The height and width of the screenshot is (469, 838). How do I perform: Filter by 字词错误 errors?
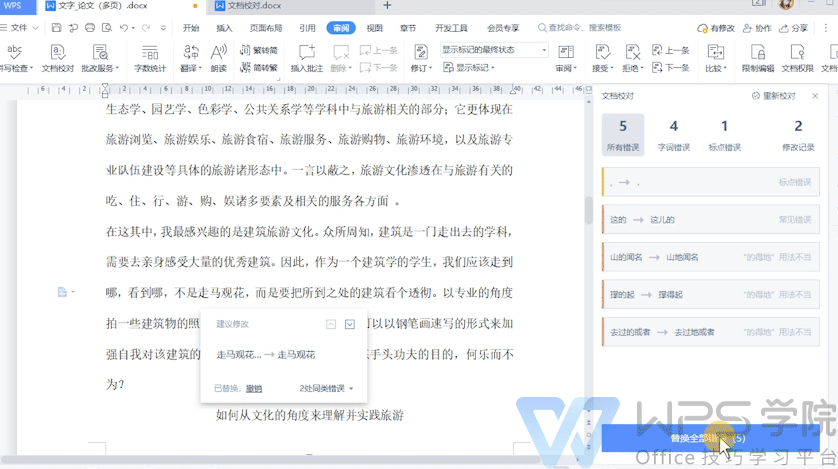coord(673,135)
